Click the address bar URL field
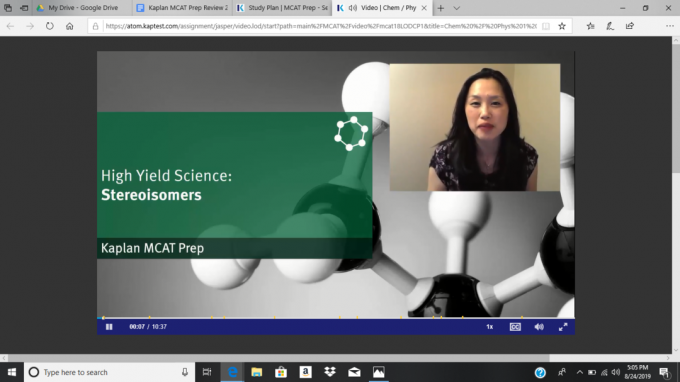This screenshot has width=680, height=382. 321,26
